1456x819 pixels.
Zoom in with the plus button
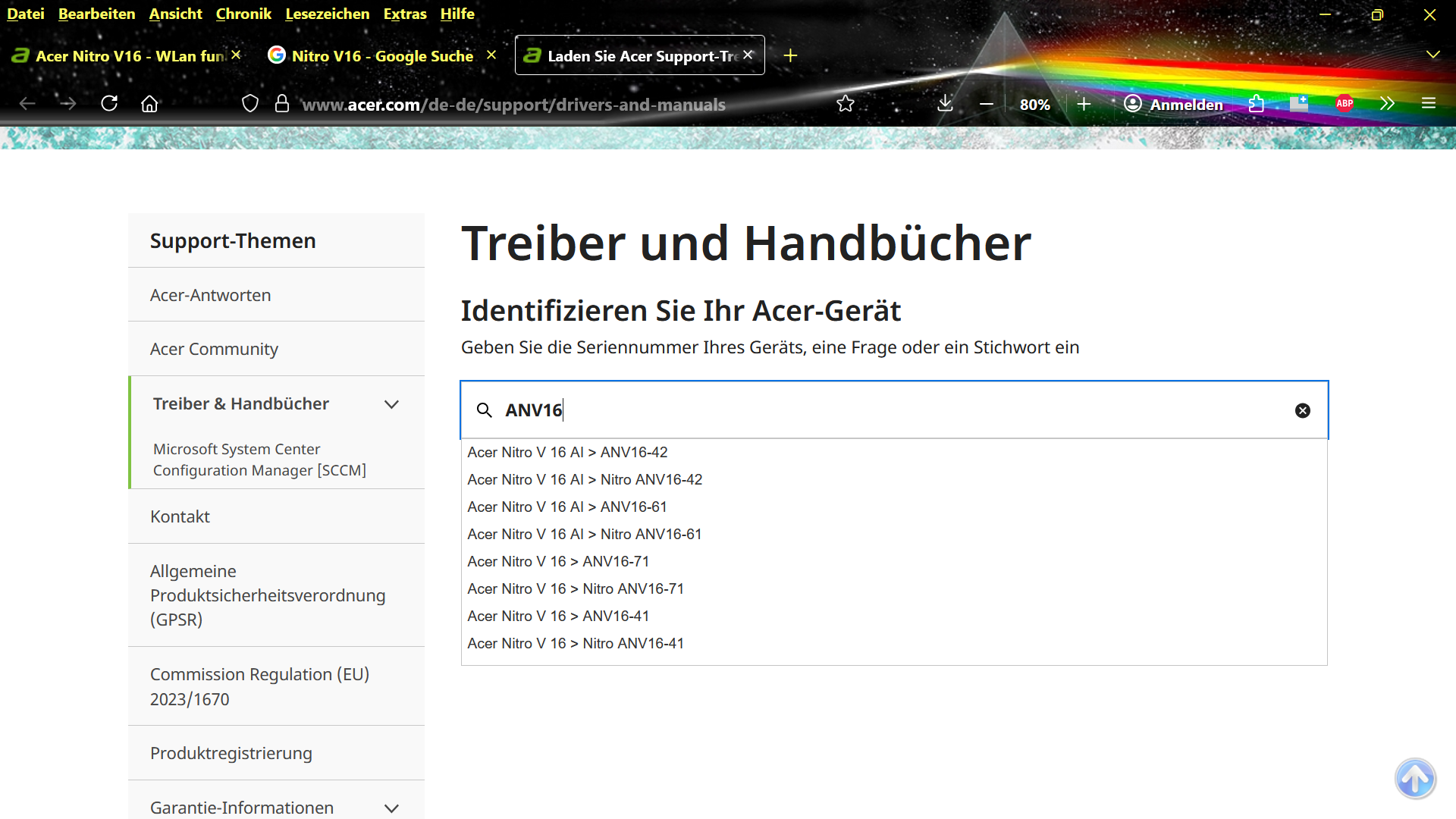pyautogui.click(x=1084, y=104)
